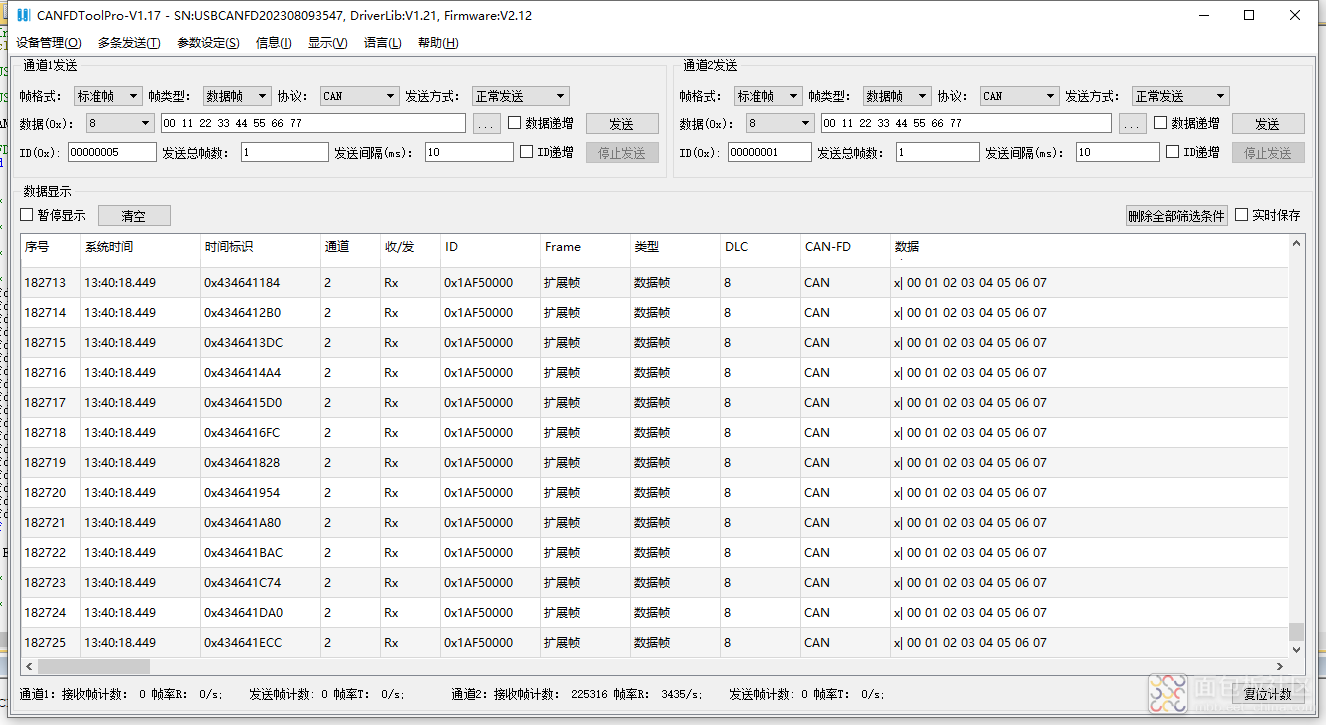Open the 语言(L) menu
Screen dimensions: 1326x725
coord(383,43)
